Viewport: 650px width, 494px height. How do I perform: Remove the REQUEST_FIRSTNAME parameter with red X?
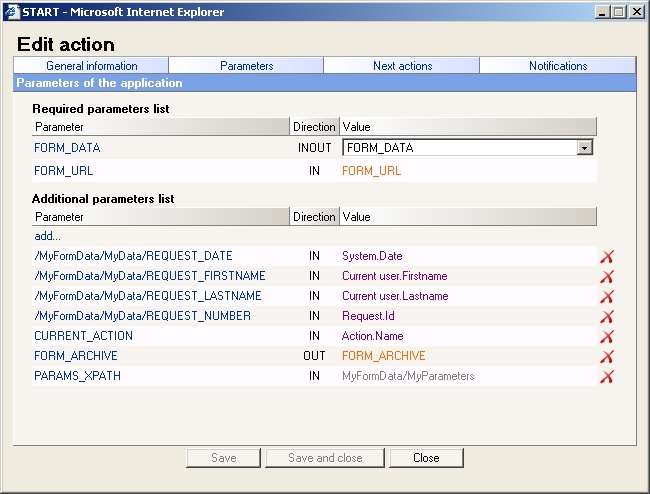click(606, 277)
